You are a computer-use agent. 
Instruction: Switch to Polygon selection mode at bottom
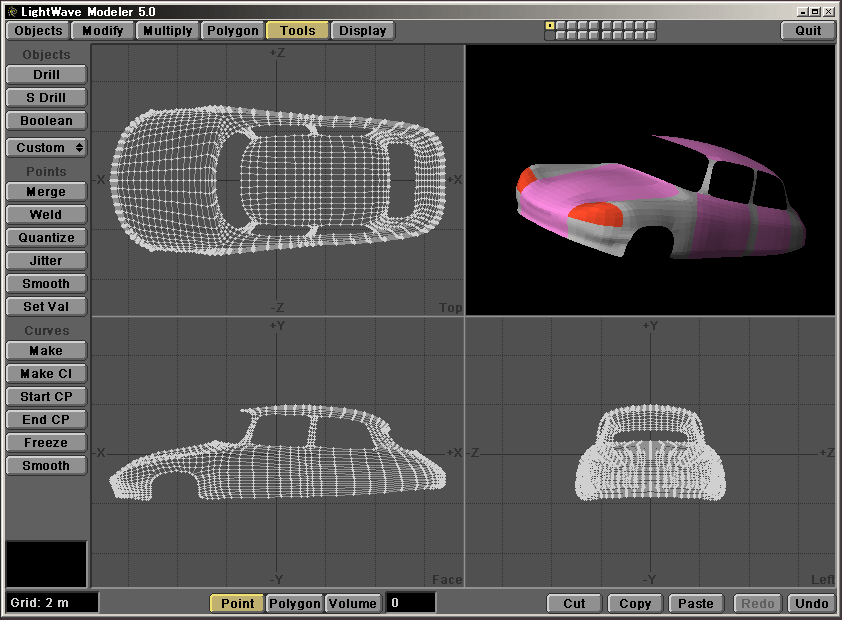294,603
